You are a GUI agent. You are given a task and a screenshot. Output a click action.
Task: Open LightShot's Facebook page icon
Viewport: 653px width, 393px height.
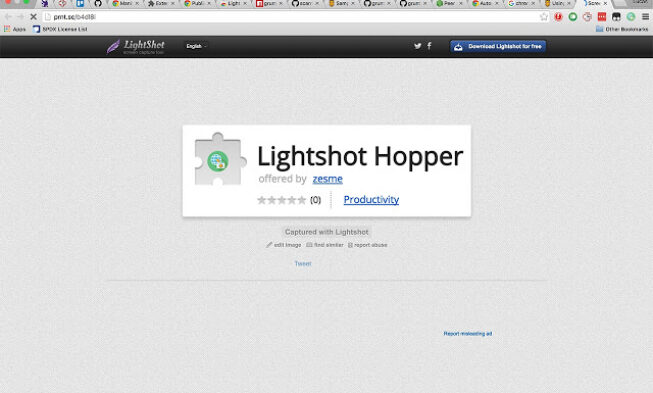pyautogui.click(x=429, y=46)
